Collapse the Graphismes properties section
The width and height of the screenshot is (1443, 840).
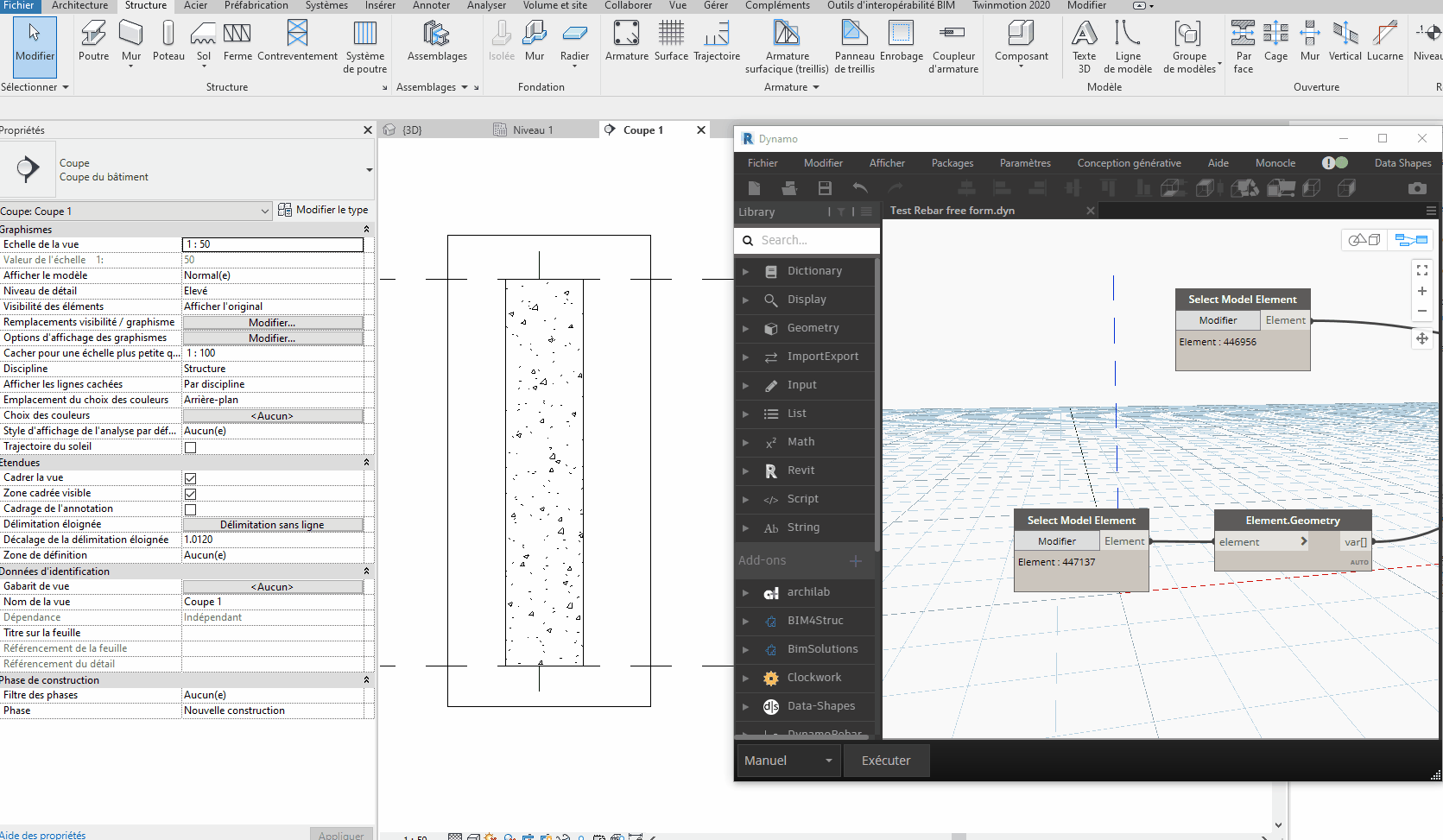point(366,230)
